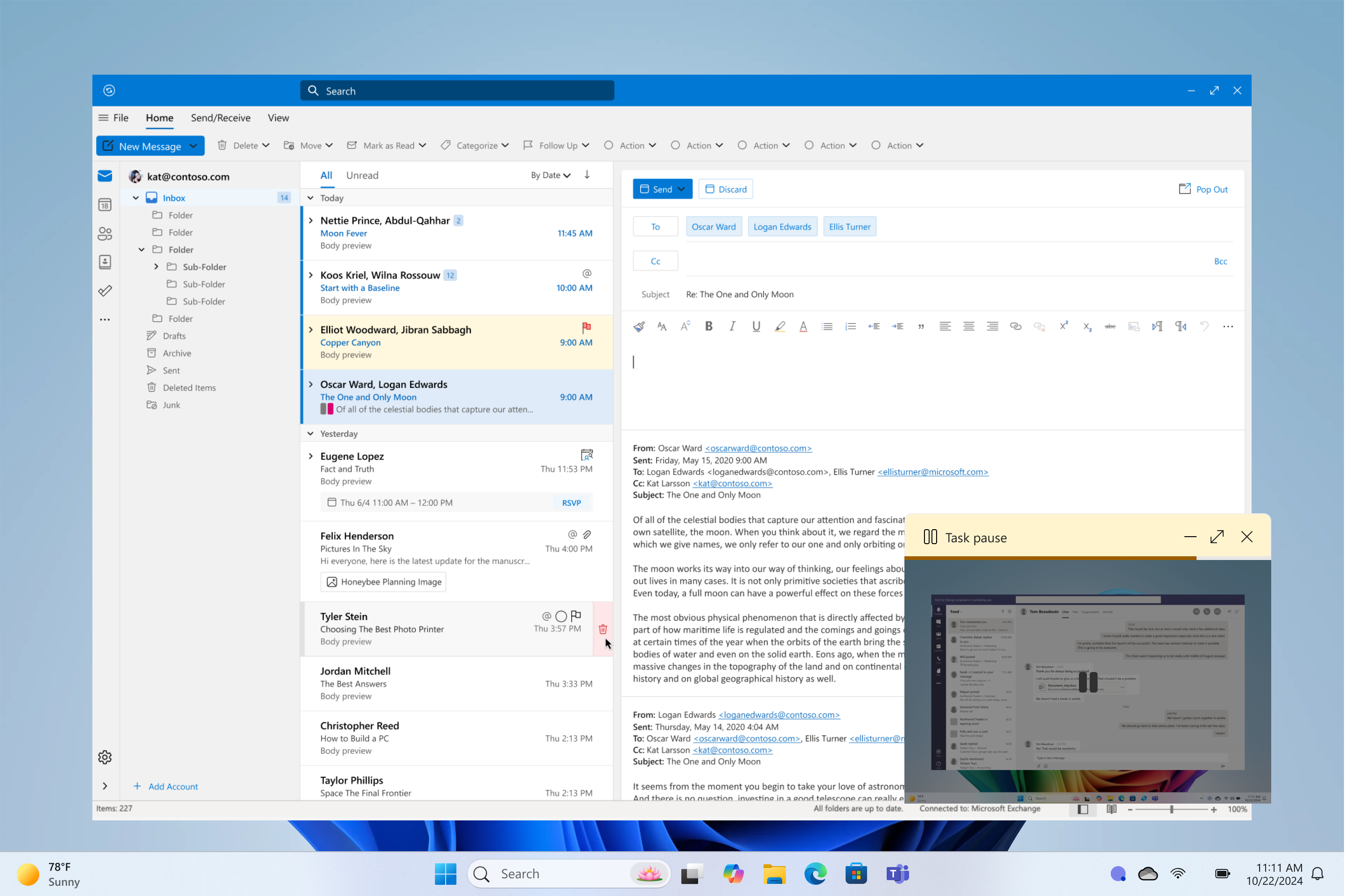Open the By Date sort dropdown
This screenshot has height=896, width=1358.
[x=556, y=177]
